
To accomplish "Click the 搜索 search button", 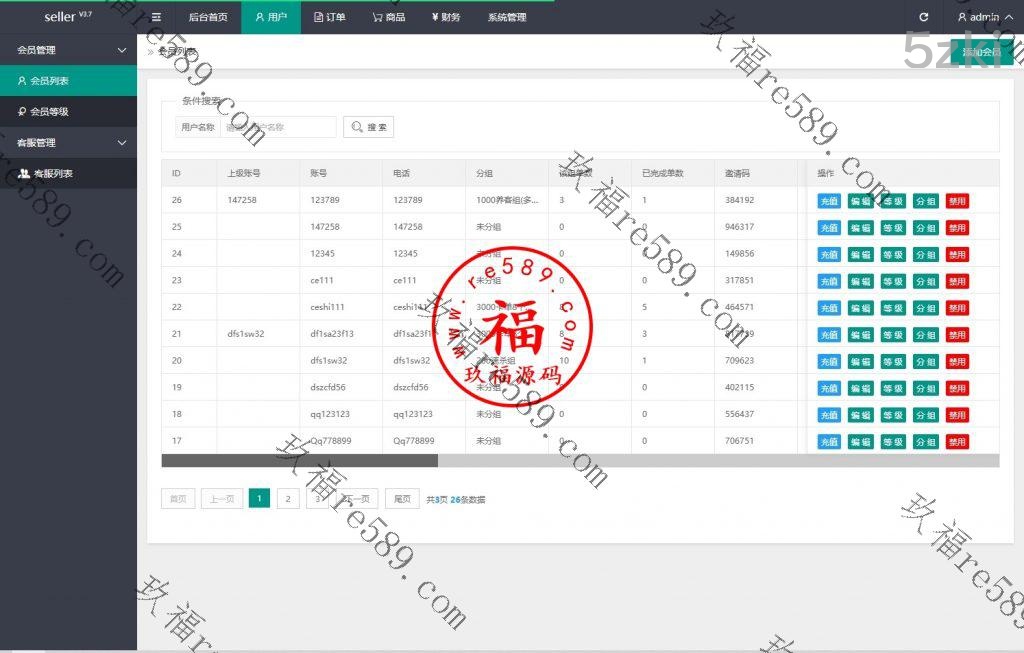I will [368, 127].
